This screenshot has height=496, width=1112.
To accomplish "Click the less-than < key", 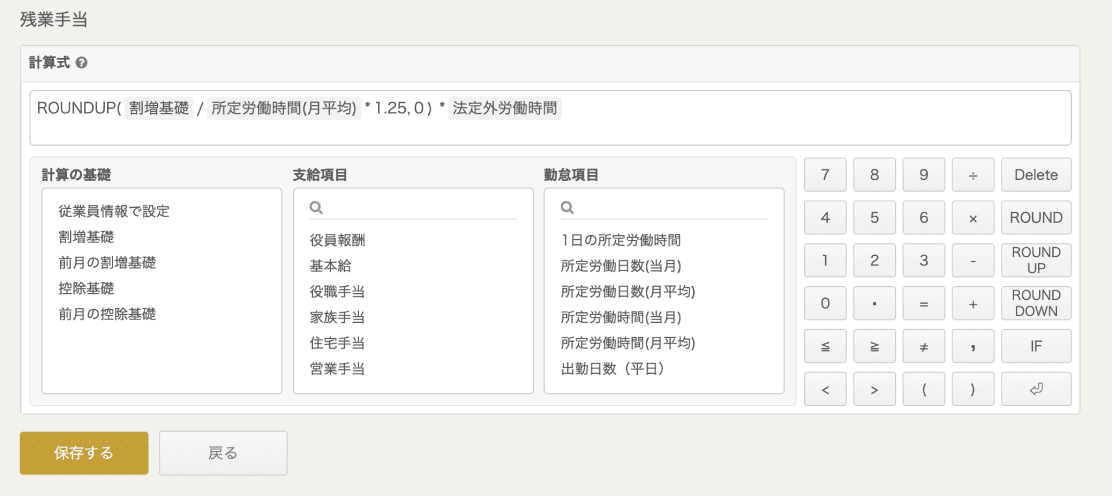I will [x=825, y=389].
